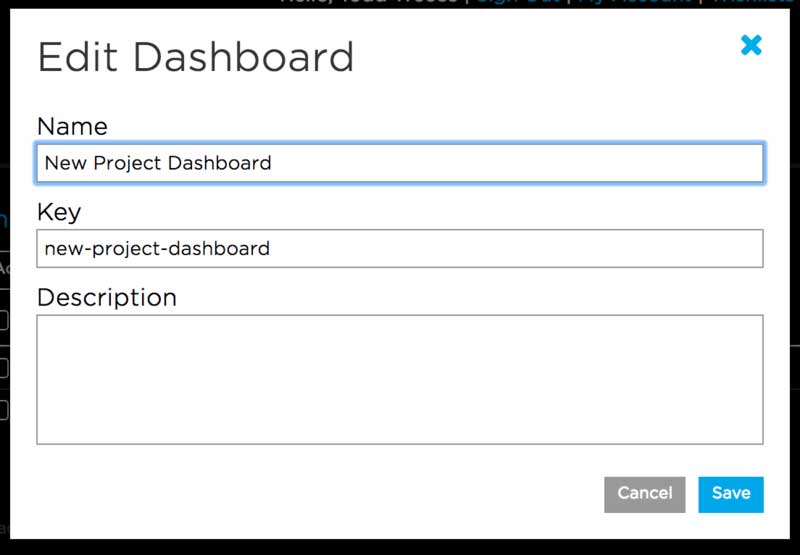
Task: Toggle the first checkbox at the left edge
Action: (x=3, y=321)
